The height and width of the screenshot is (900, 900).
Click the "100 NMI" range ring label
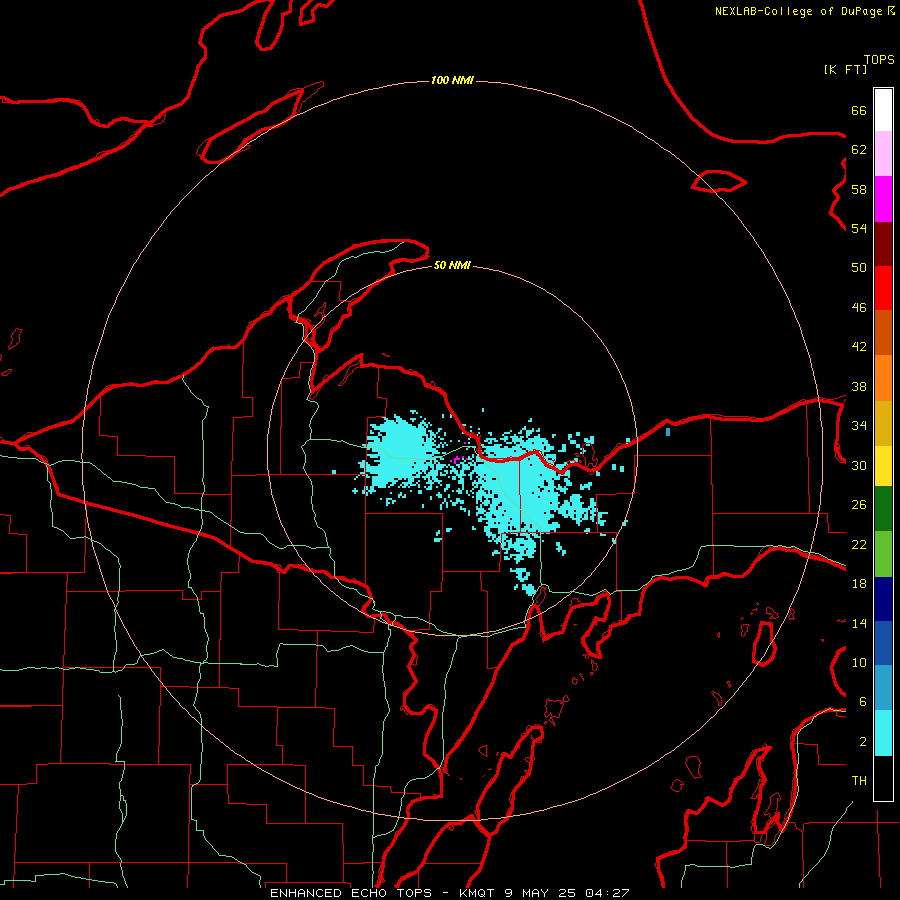452,80
